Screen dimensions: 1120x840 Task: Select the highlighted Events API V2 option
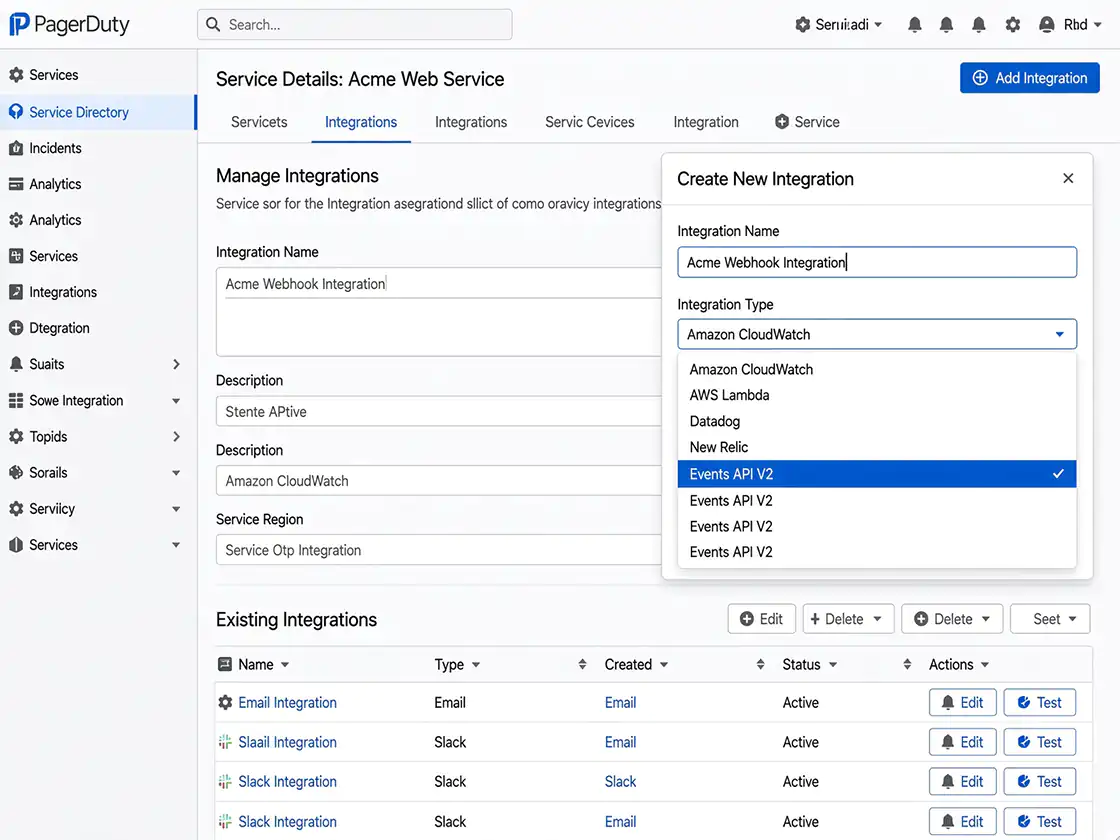(x=876, y=474)
